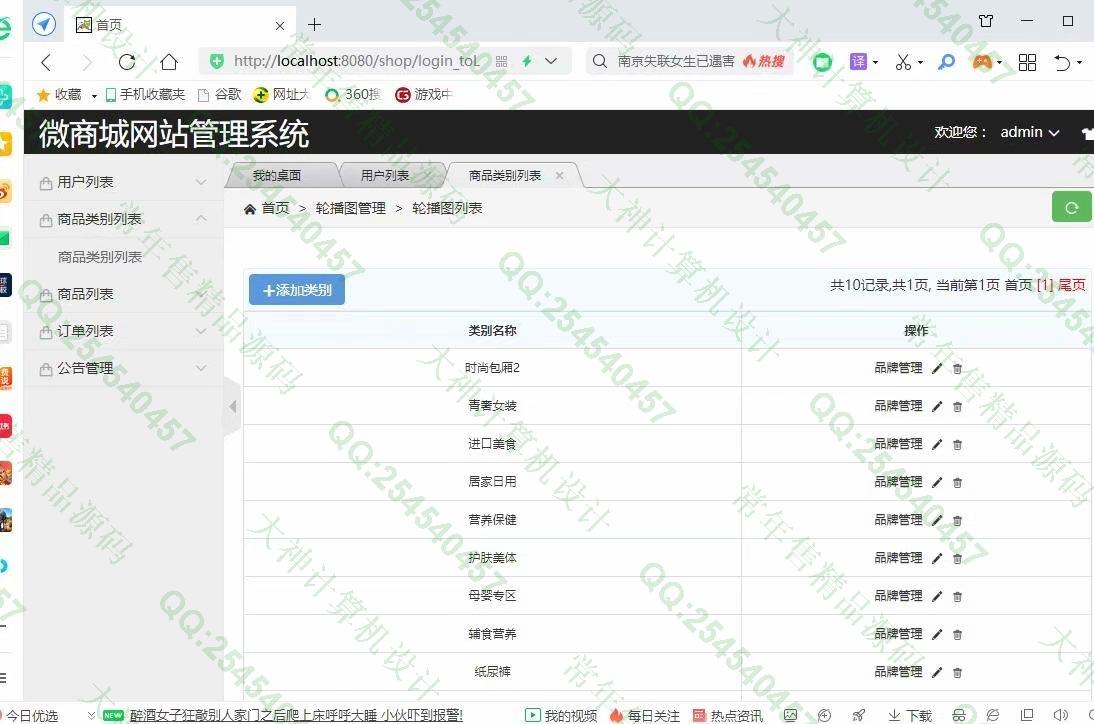Open 热点资讯 in the status bar
Screen dimensions: 1094x724
point(728,716)
